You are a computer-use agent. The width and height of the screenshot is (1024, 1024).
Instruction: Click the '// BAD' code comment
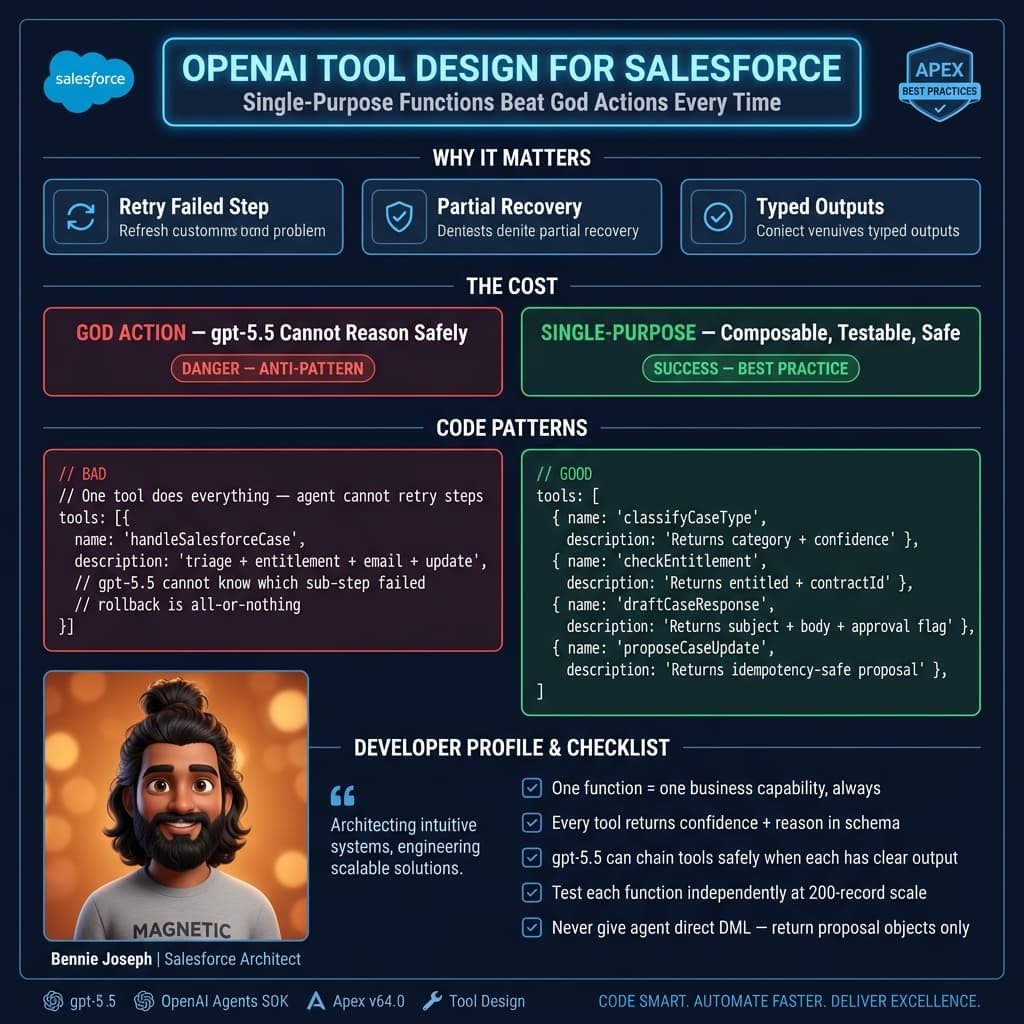pyautogui.click(x=82, y=473)
